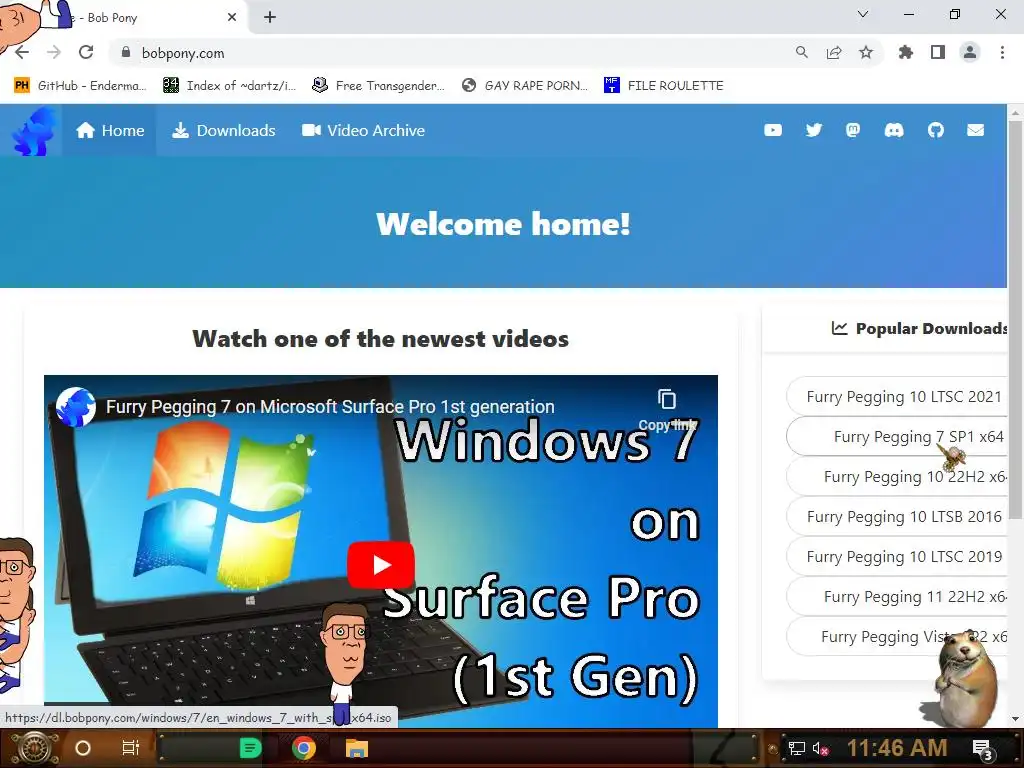Open the FILE ROULETTE bookmark
The image size is (1024, 768).
664,86
